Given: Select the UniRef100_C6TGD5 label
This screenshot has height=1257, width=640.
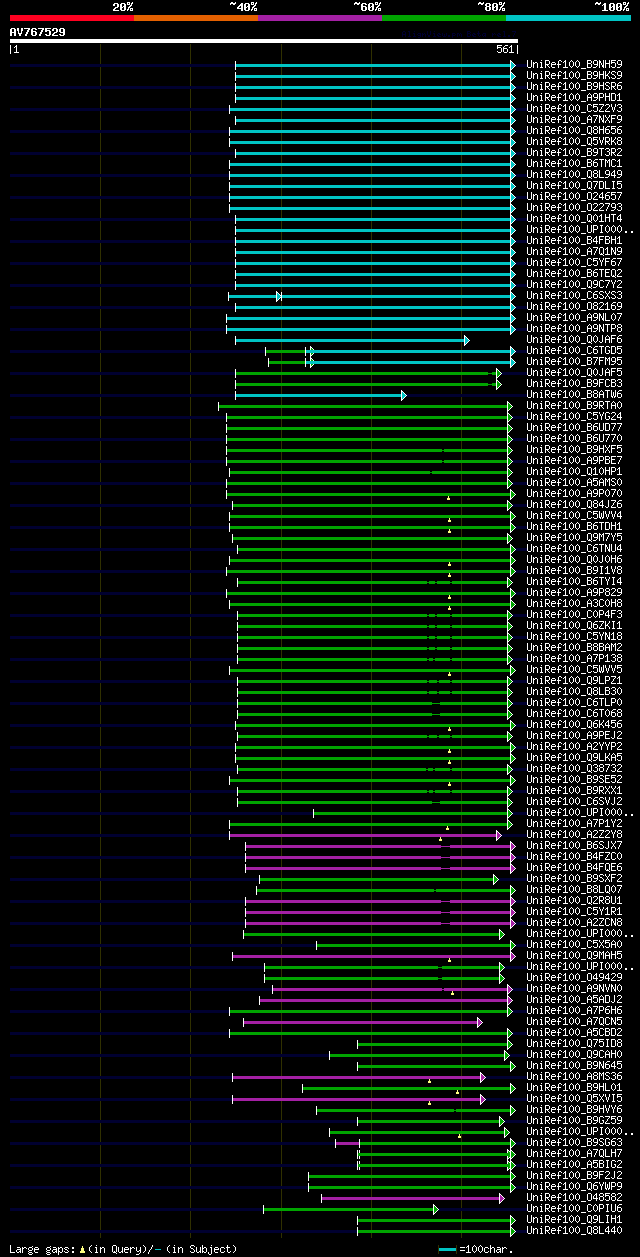Looking at the screenshot, I should click(574, 350).
